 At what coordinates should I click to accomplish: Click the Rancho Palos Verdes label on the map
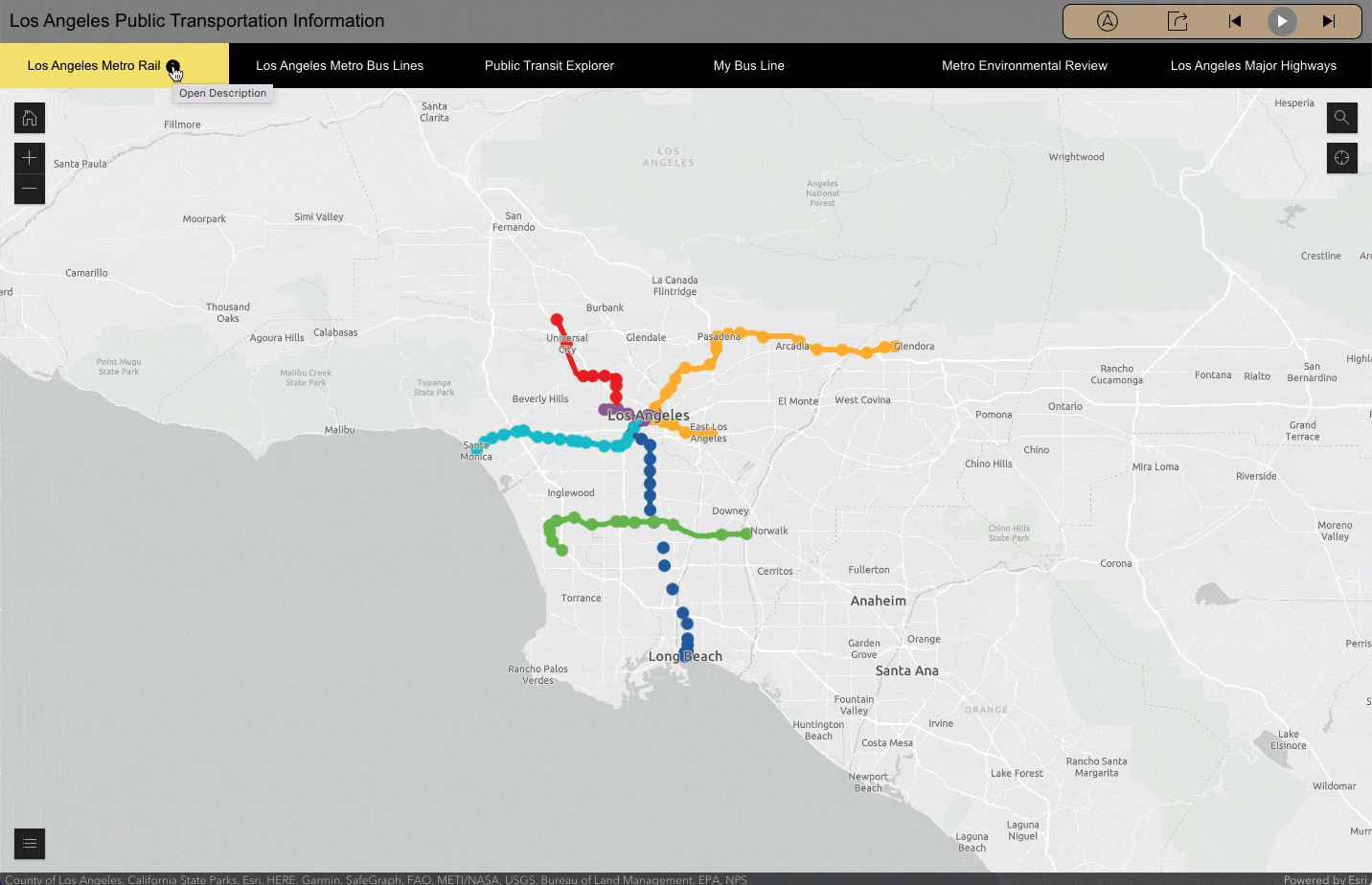tap(537, 675)
